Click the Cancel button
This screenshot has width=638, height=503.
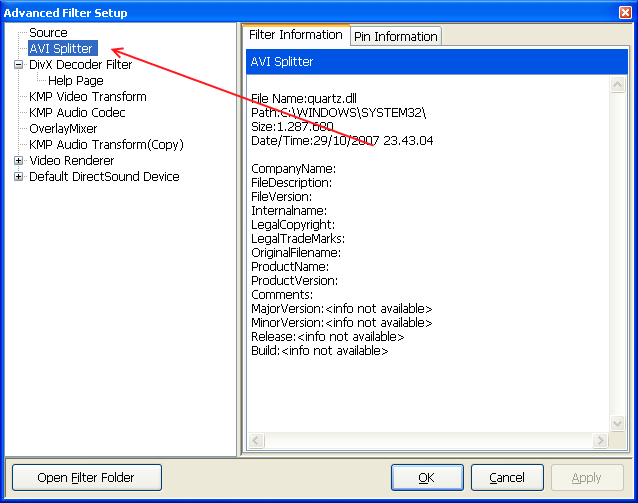pos(507,477)
